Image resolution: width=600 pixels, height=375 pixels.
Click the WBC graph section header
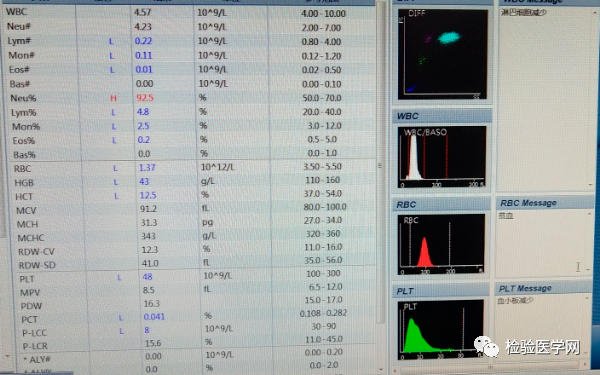pos(442,116)
